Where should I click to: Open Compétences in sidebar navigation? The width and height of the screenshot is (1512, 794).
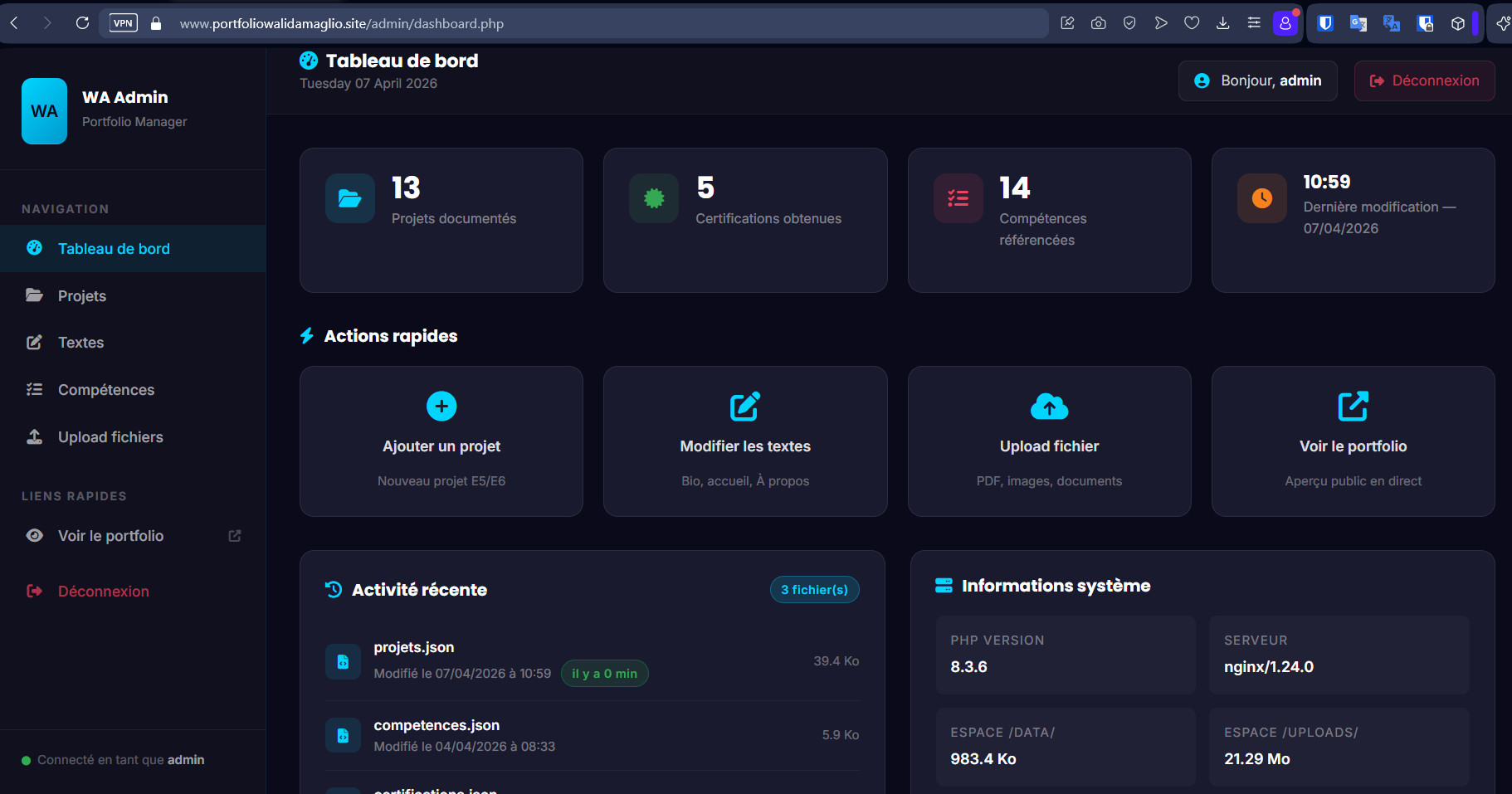pos(133,390)
